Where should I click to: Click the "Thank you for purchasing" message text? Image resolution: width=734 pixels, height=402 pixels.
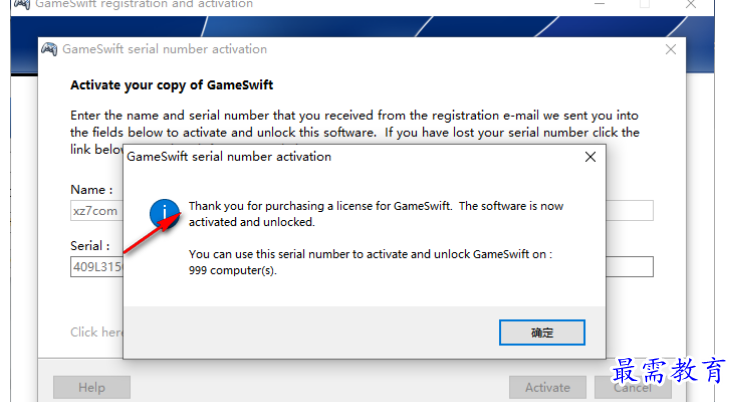376,214
